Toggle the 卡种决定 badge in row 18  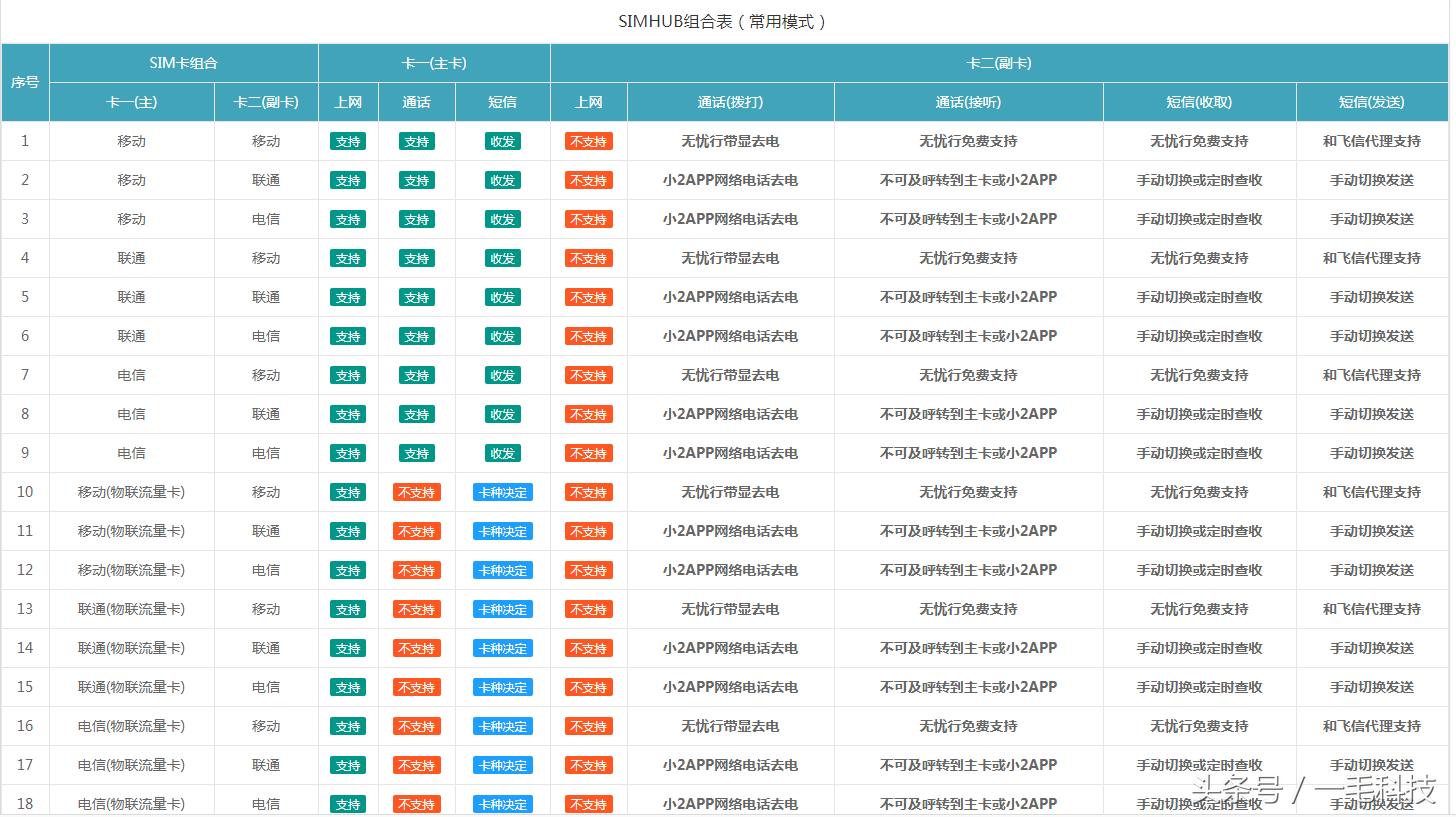[502, 804]
